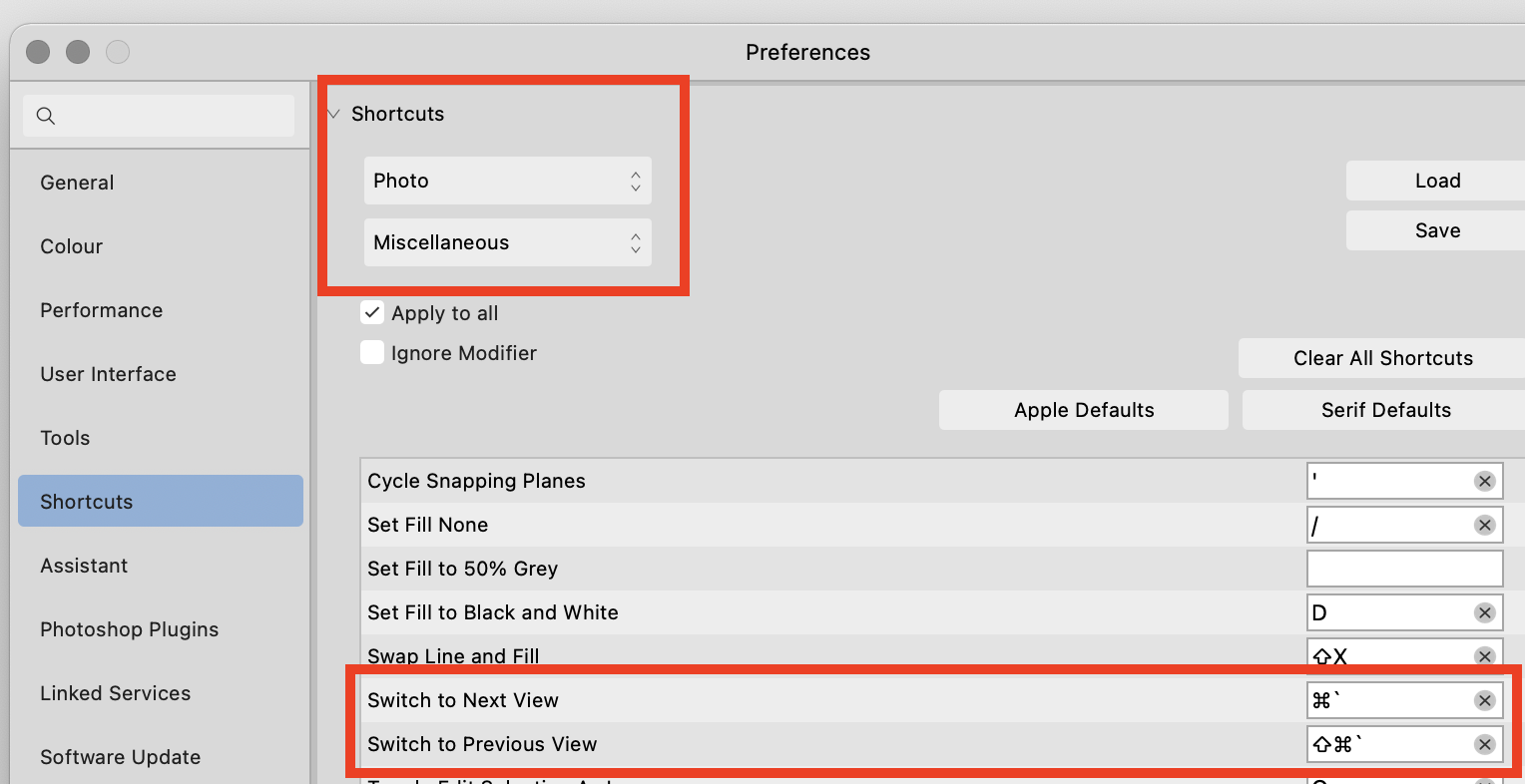Select User Interface in the sidebar
The height and width of the screenshot is (784, 1525).
[108, 374]
